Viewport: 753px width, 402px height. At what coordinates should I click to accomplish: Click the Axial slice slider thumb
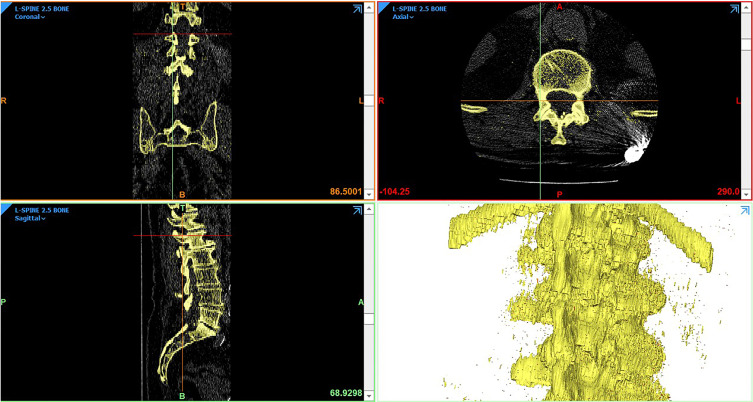pos(745,44)
